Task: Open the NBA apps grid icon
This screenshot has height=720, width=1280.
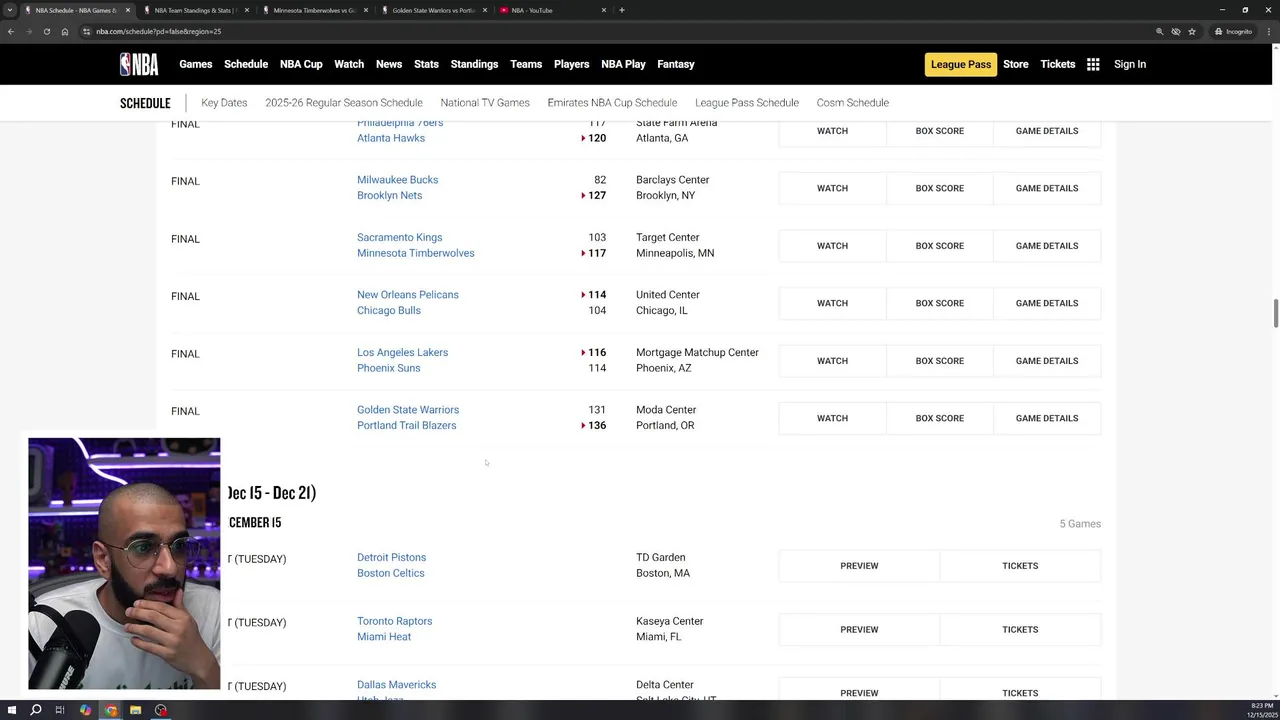Action: pyautogui.click(x=1093, y=64)
